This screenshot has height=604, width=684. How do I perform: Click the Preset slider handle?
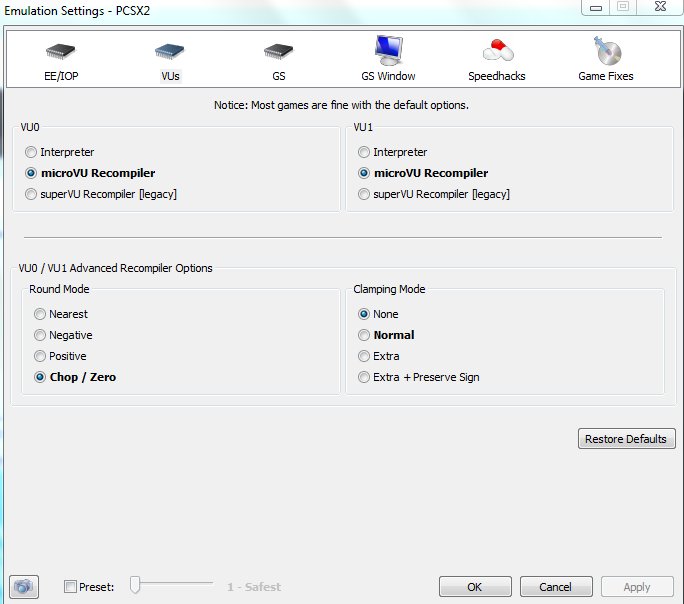(135, 585)
